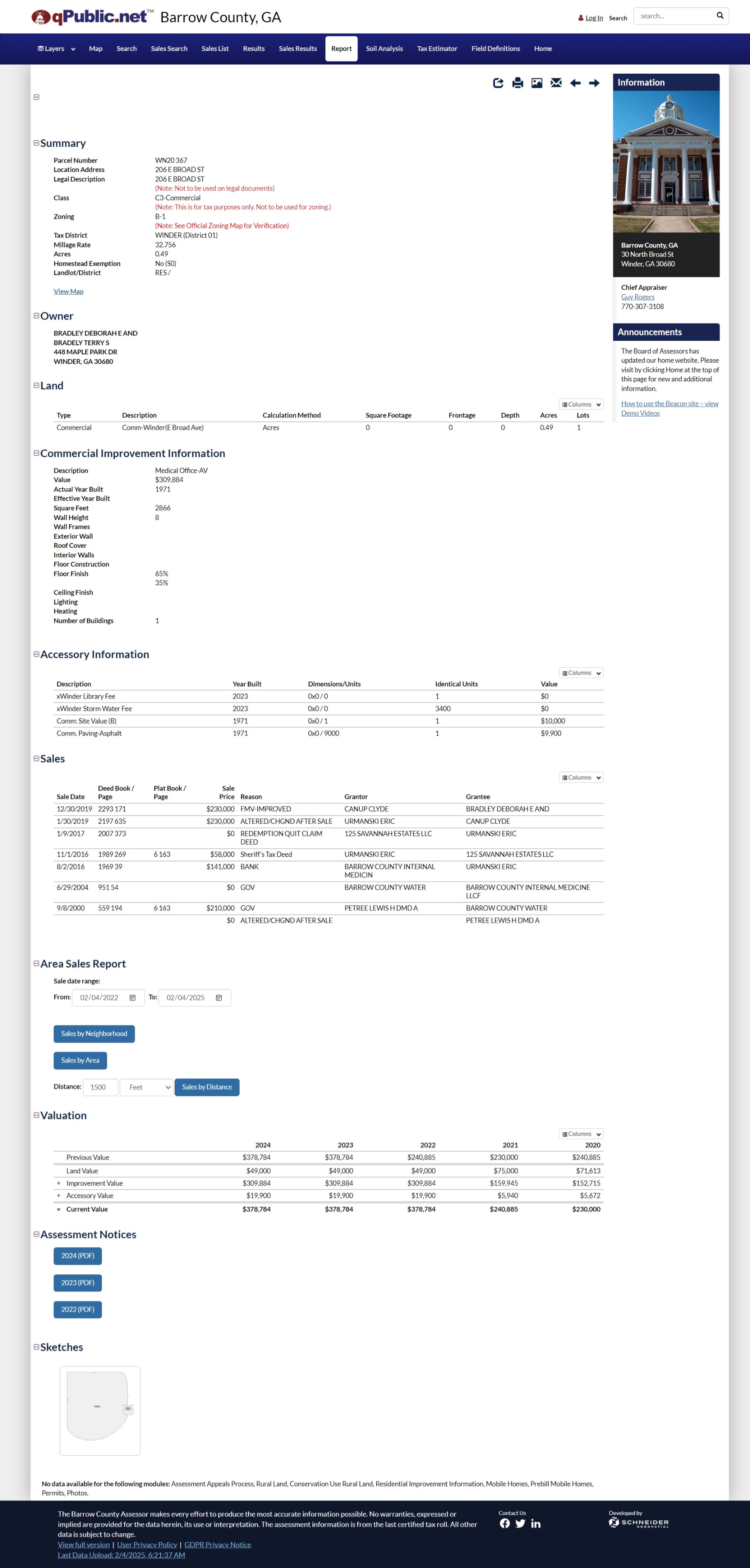Viewport: 750px width, 1568px height.
Task: Open Columns dropdown in Land section
Action: (581, 404)
